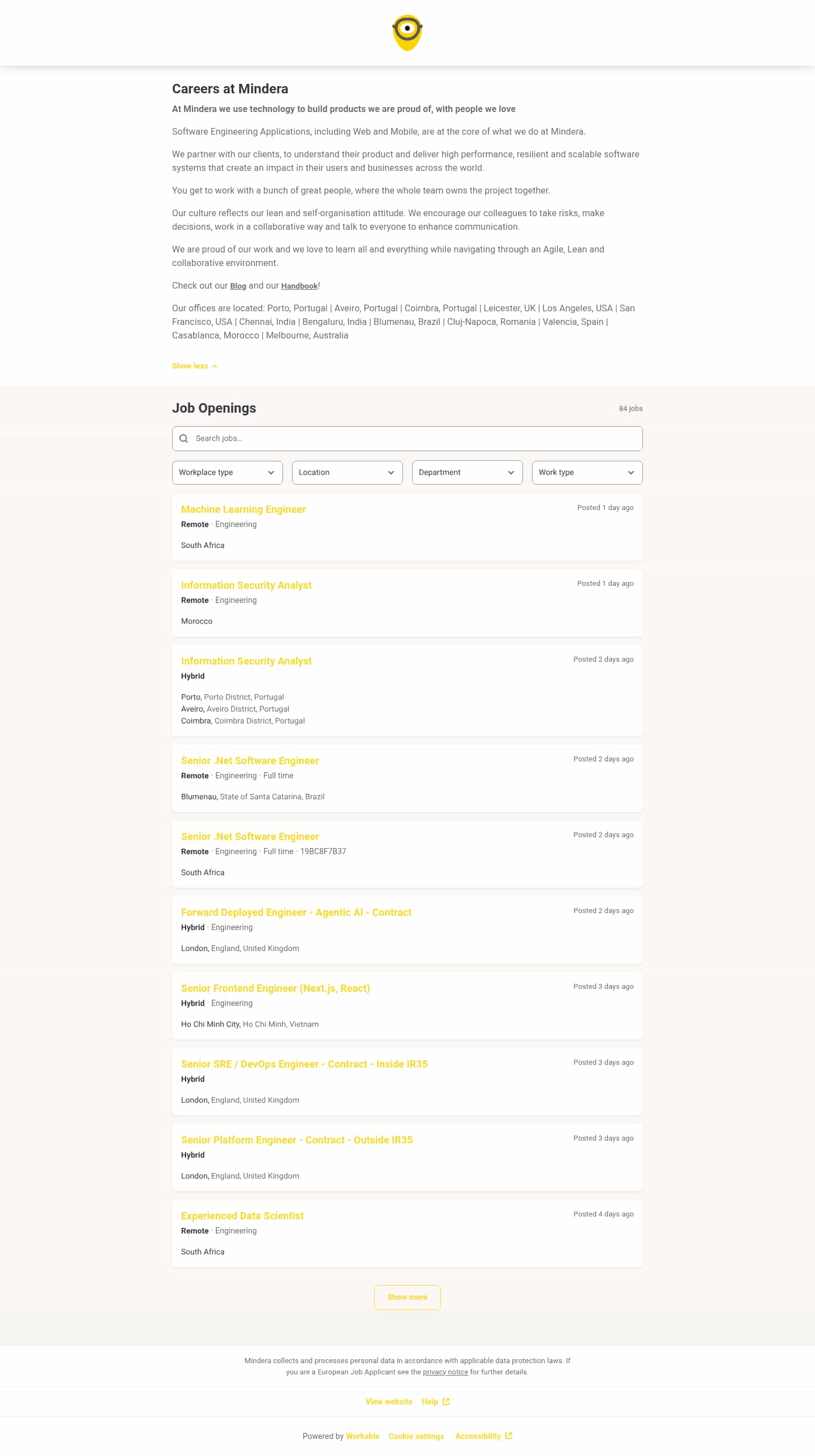
Task: Click the Mindera minion logo
Action: 407,33
